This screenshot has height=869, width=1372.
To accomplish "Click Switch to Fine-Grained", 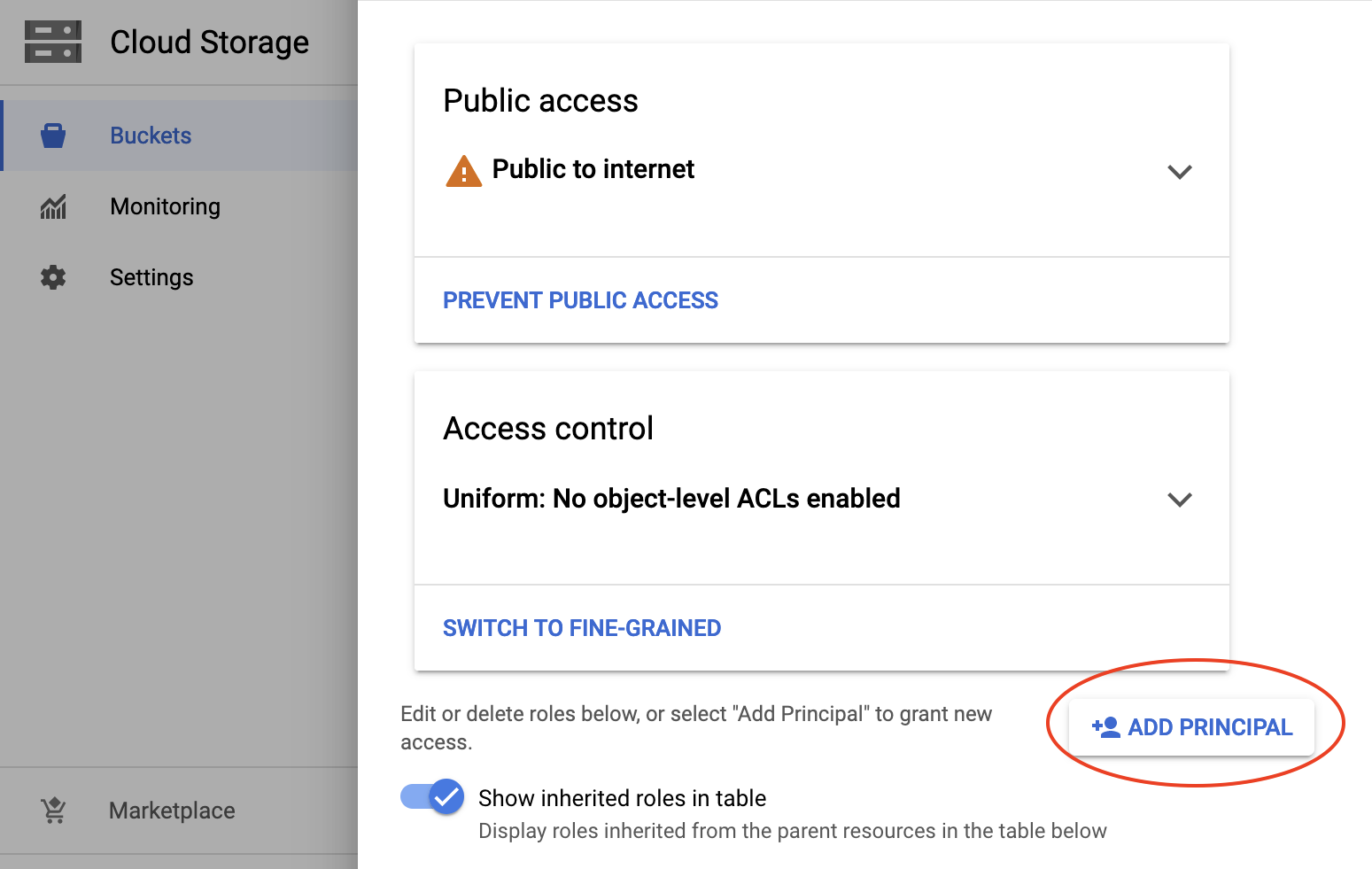I will 582,628.
